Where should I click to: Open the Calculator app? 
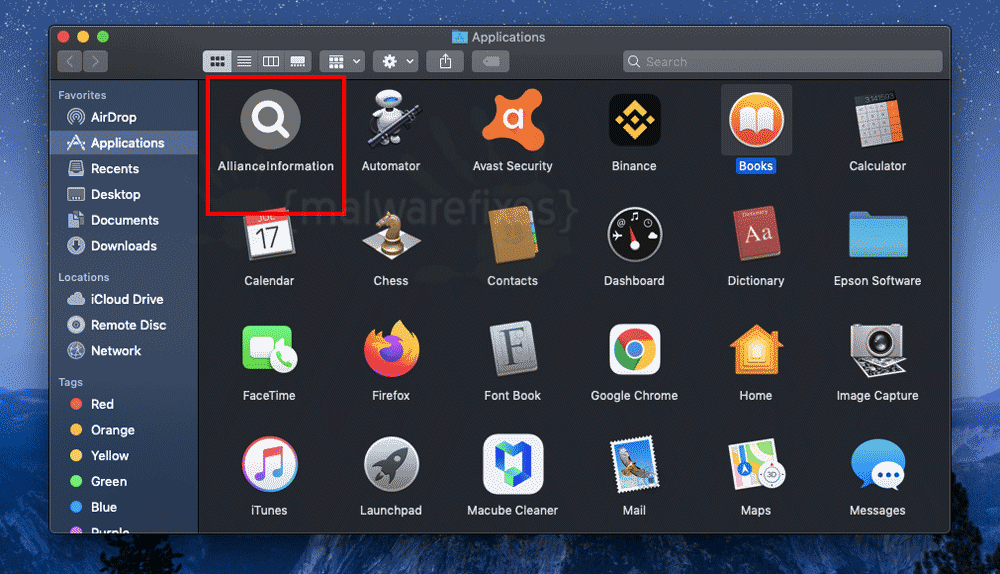point(878,120)
